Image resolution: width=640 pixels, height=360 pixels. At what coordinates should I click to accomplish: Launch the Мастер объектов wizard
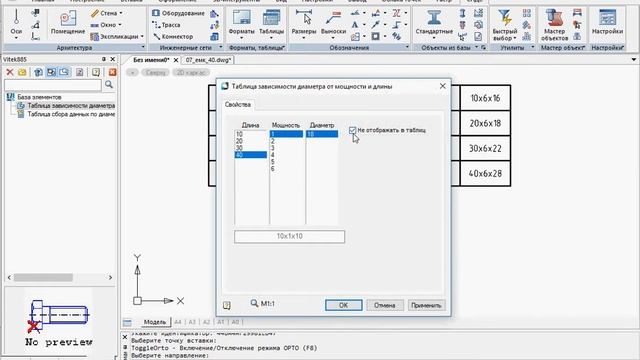click(x=554, y=24)
